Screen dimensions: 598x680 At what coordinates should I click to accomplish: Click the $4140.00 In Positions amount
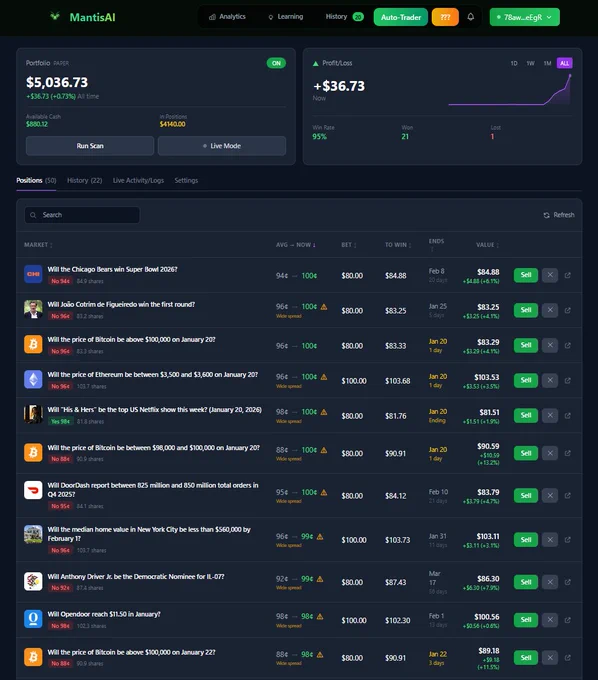(x=172, y=124)
